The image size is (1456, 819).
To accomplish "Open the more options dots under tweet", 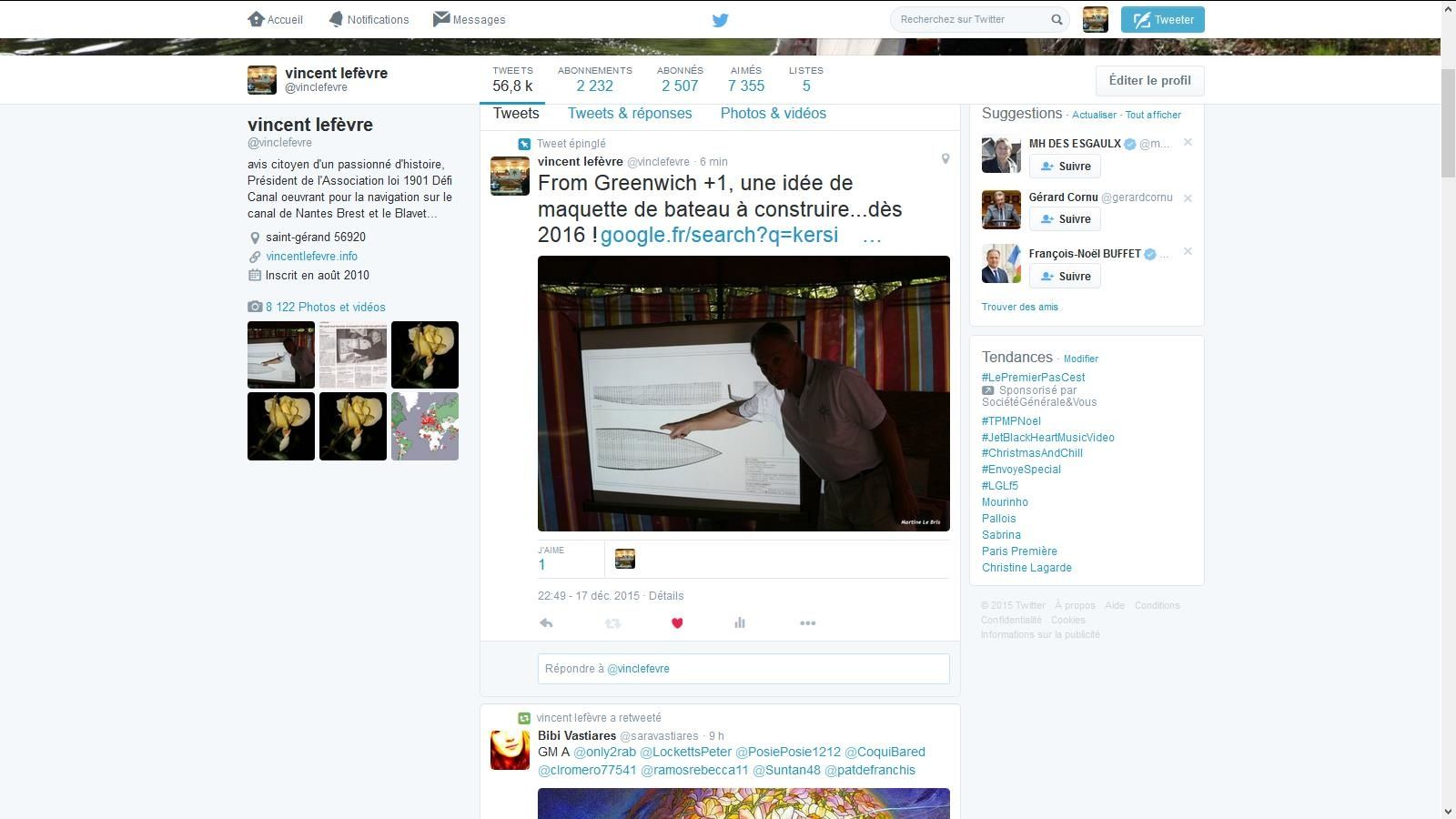I will click(x=807, y=623).
